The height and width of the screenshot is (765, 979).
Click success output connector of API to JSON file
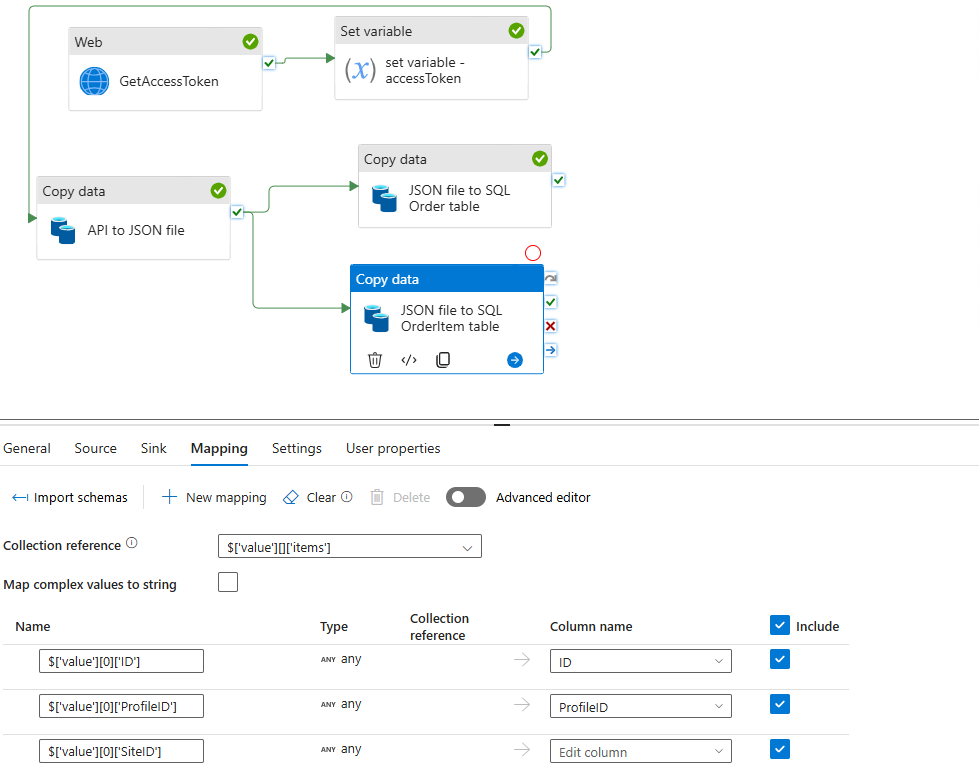point(237,212)
